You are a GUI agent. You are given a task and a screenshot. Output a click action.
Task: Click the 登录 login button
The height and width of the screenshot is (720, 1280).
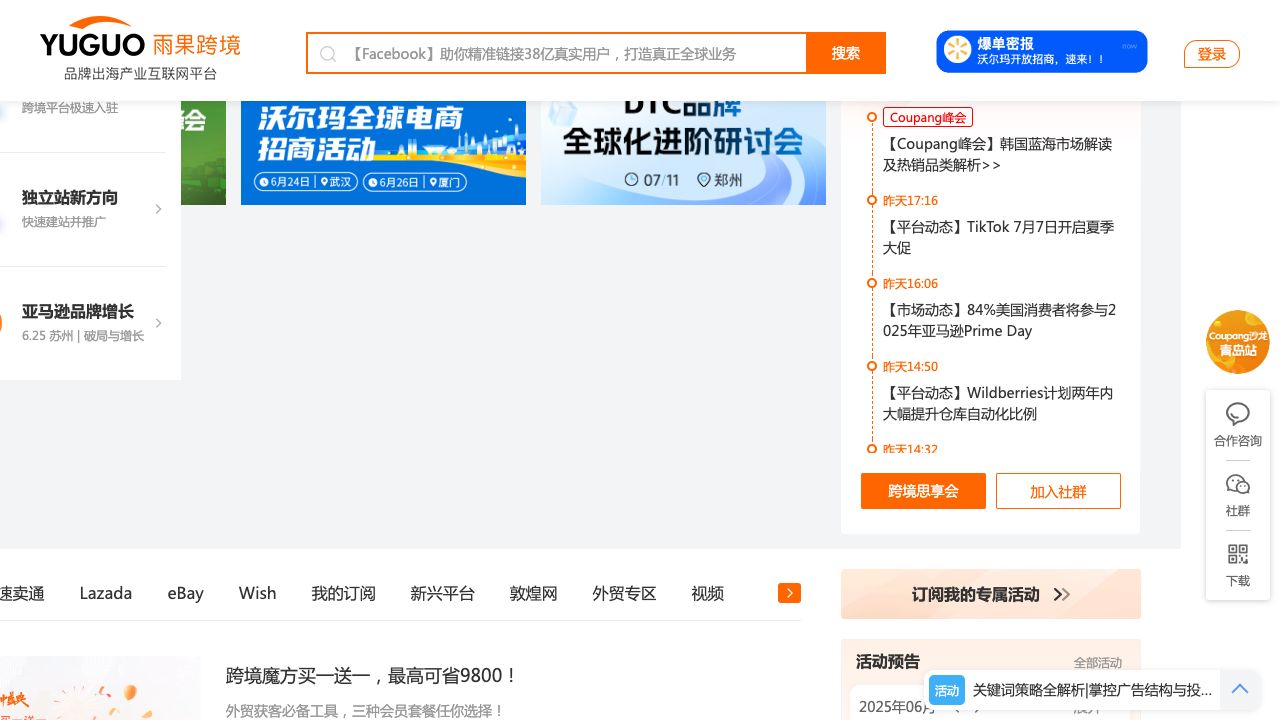click(x=1211, y=54)
